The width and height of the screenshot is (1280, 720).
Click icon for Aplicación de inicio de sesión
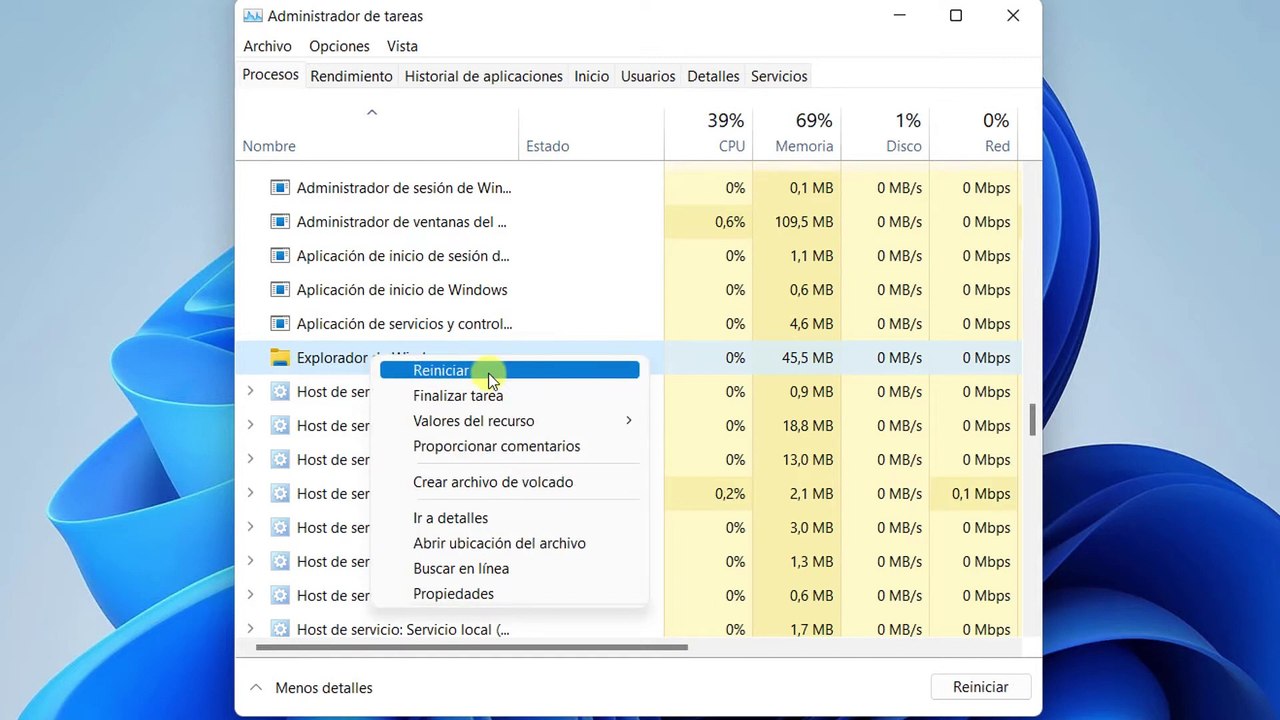(x=280, y=256)
